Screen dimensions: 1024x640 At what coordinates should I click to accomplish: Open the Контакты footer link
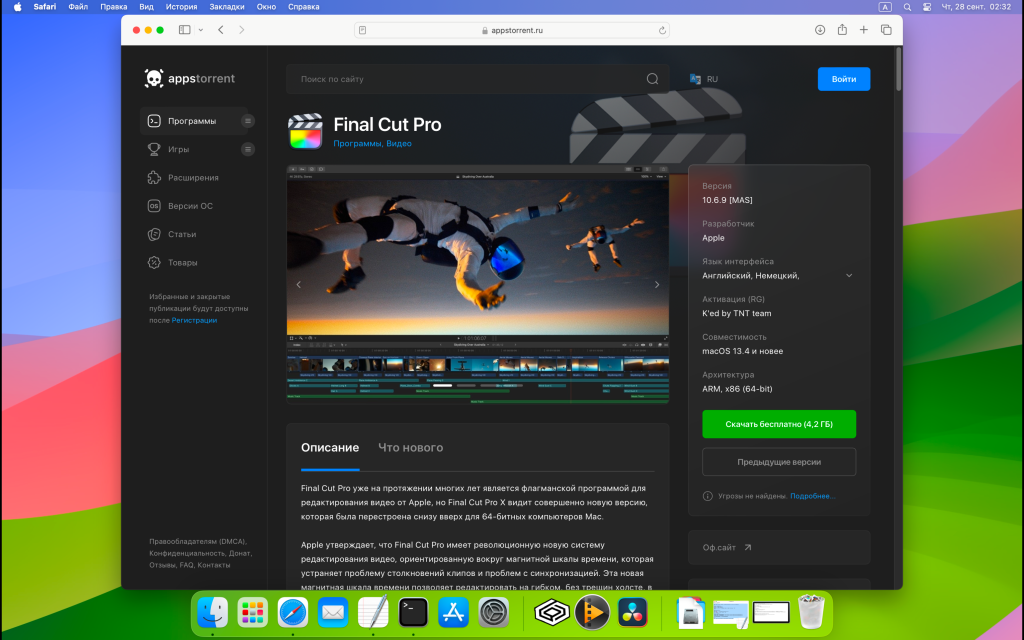214,566
